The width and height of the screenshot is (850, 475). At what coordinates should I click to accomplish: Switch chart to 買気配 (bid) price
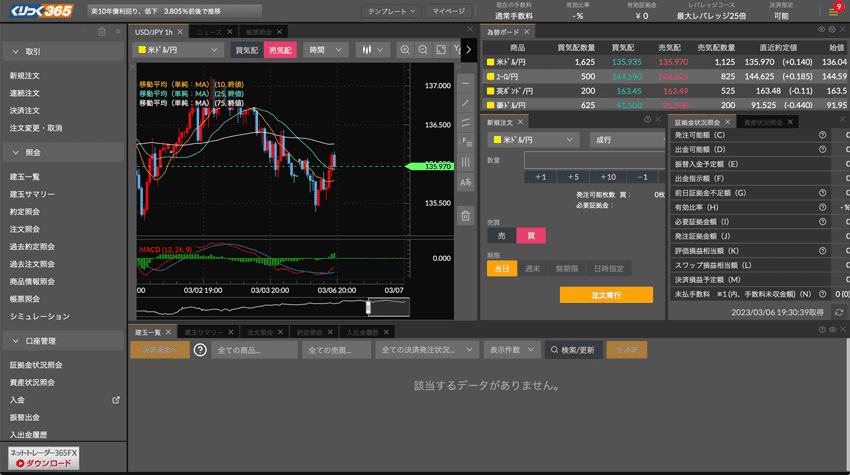(x=246, y=49)
